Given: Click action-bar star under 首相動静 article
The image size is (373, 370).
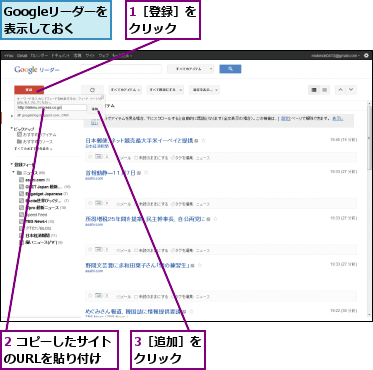Looking at the screenshot, I should click(x=90, y=203).
